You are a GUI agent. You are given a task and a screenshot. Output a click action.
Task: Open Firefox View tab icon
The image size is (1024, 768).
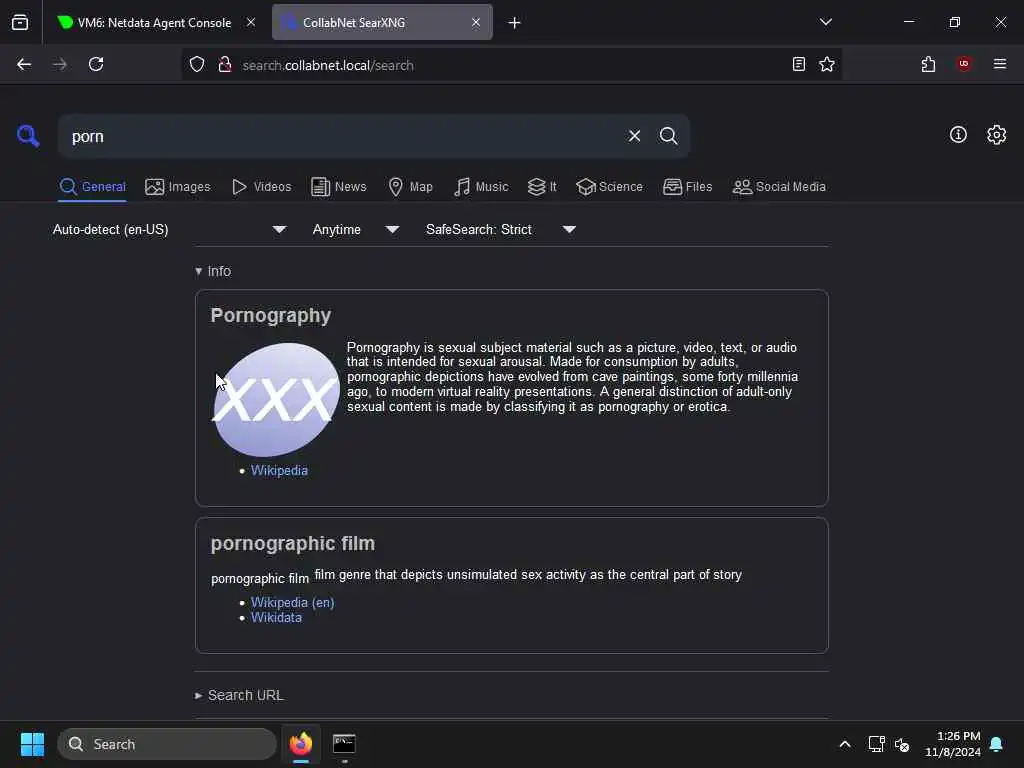pos(20,22)
